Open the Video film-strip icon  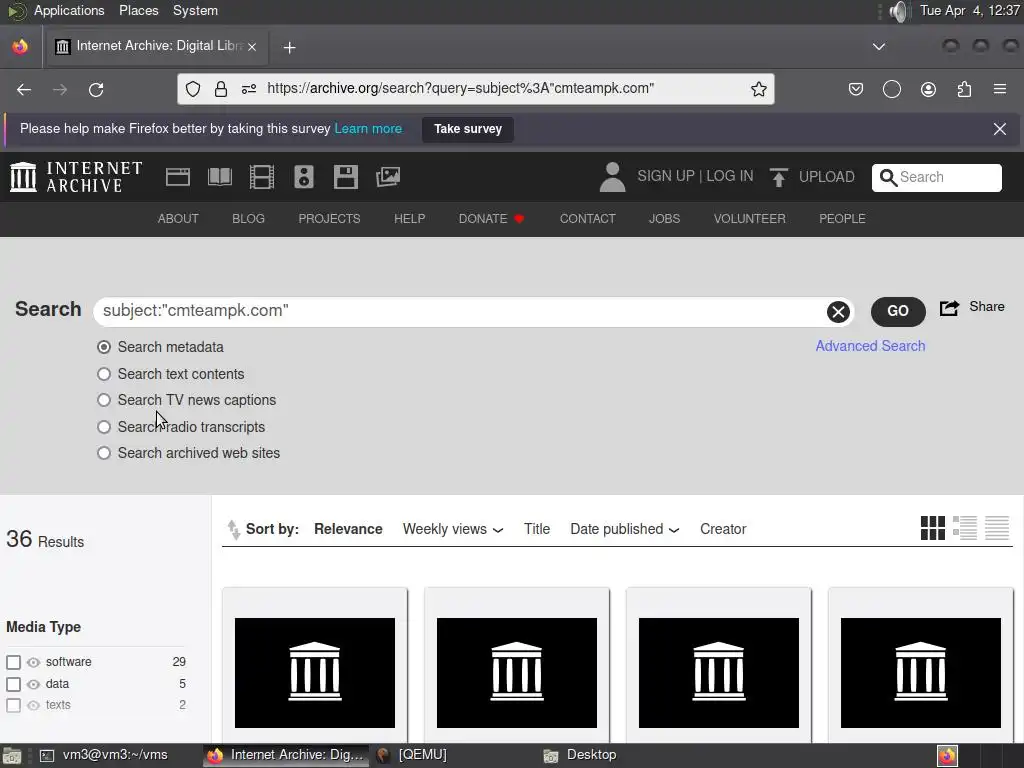pyautogui.click(x=262, y=177)
